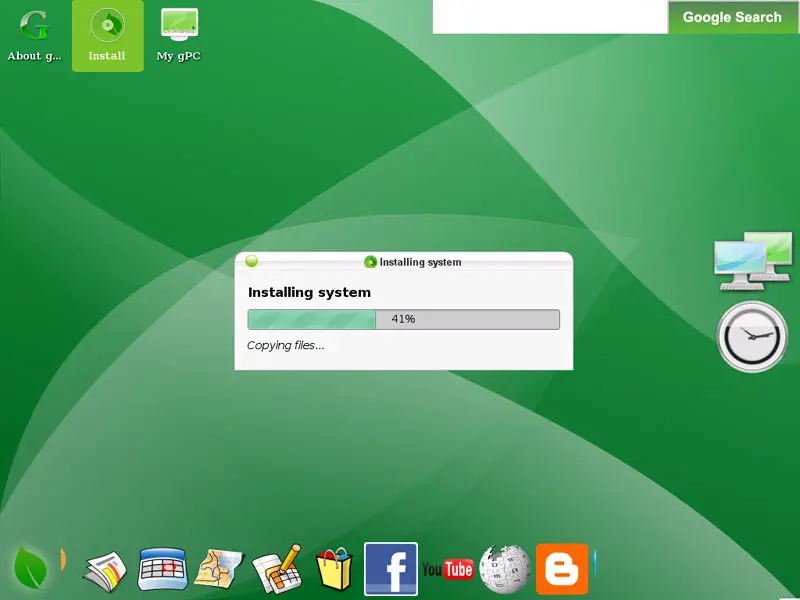800x600 pixels.
Task: Open the network computers widget icon
Action: pyautogui.click(x=753, y=261)
